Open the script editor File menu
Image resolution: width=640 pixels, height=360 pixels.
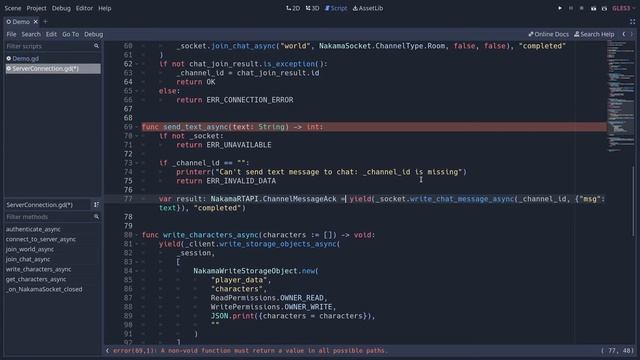tap(11, 34)
